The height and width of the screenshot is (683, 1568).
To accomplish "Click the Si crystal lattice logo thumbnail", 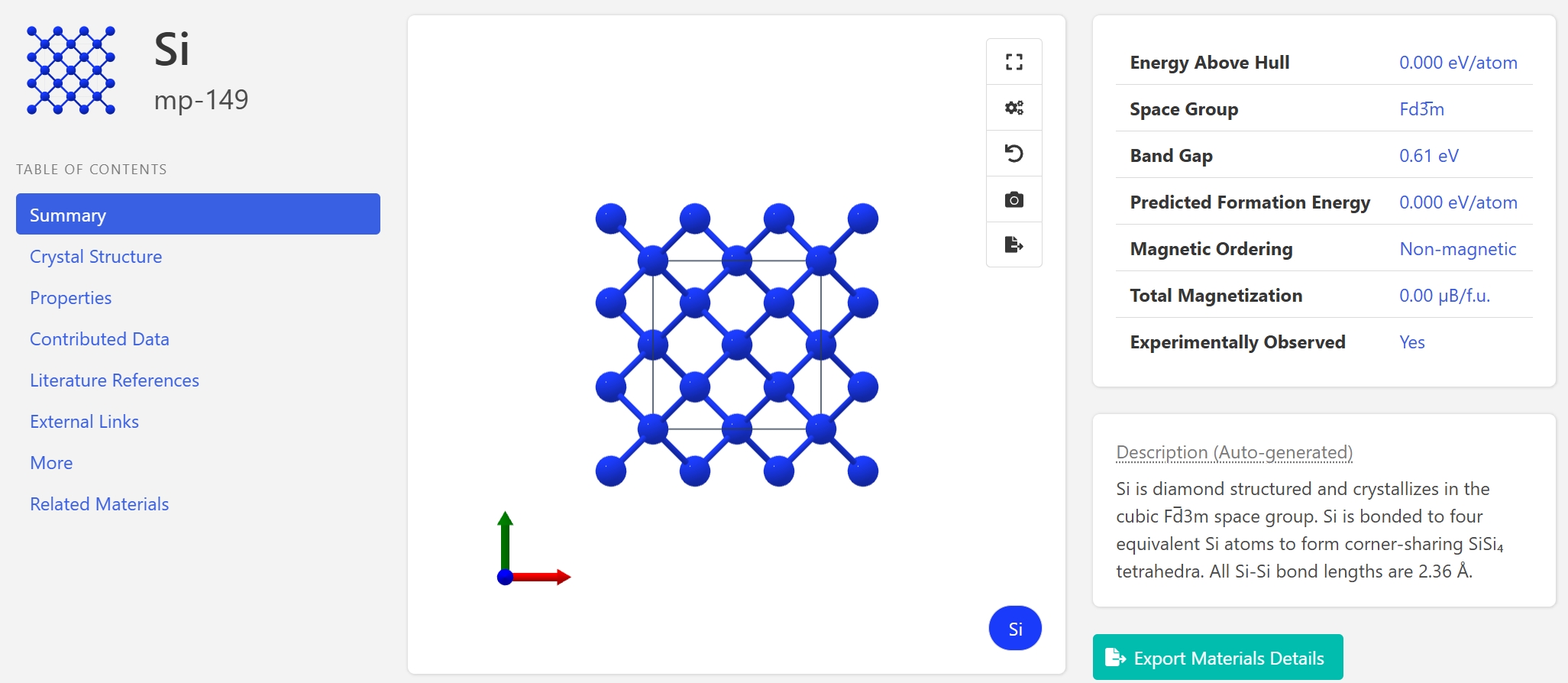I will (71, 70).
